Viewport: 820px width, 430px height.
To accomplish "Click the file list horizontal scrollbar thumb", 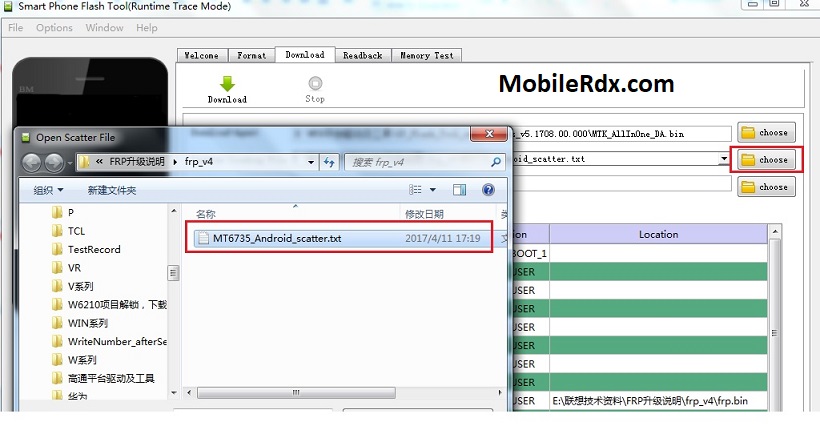I will click(296, 392).
